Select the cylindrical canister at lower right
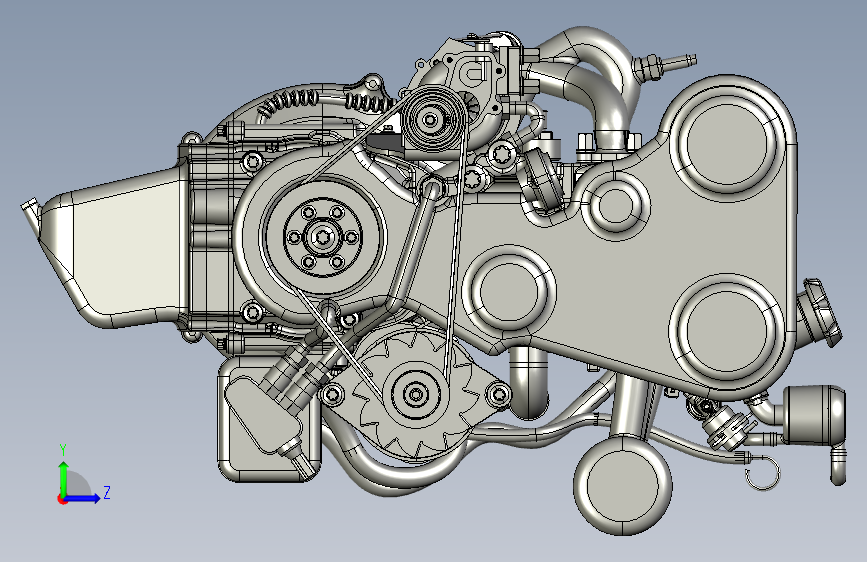This screenshot has height=562, width=867. [813, 415]
